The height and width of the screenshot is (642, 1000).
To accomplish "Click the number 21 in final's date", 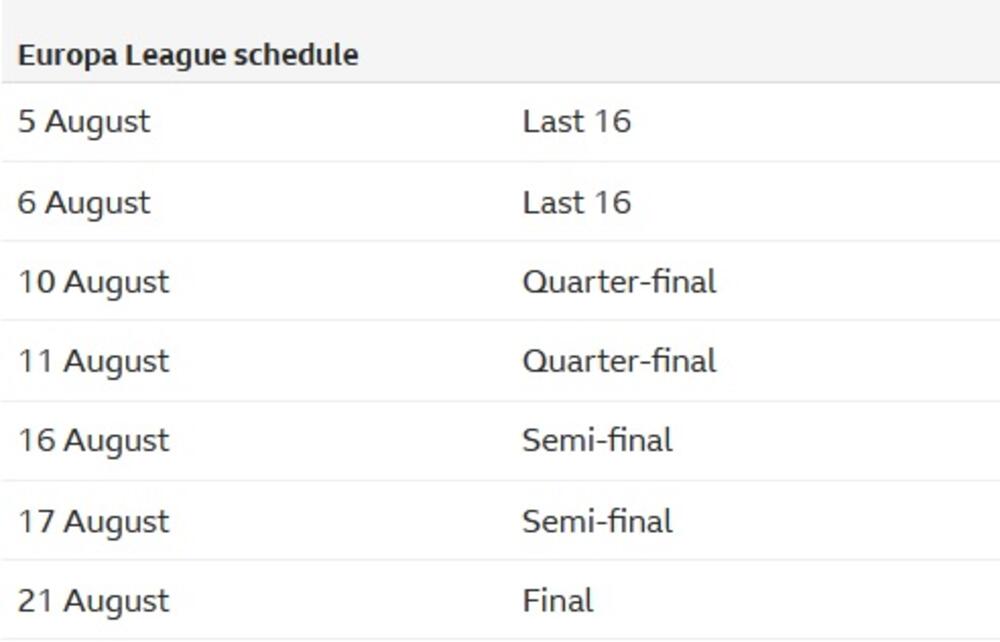I will click(x=35, y=601).
